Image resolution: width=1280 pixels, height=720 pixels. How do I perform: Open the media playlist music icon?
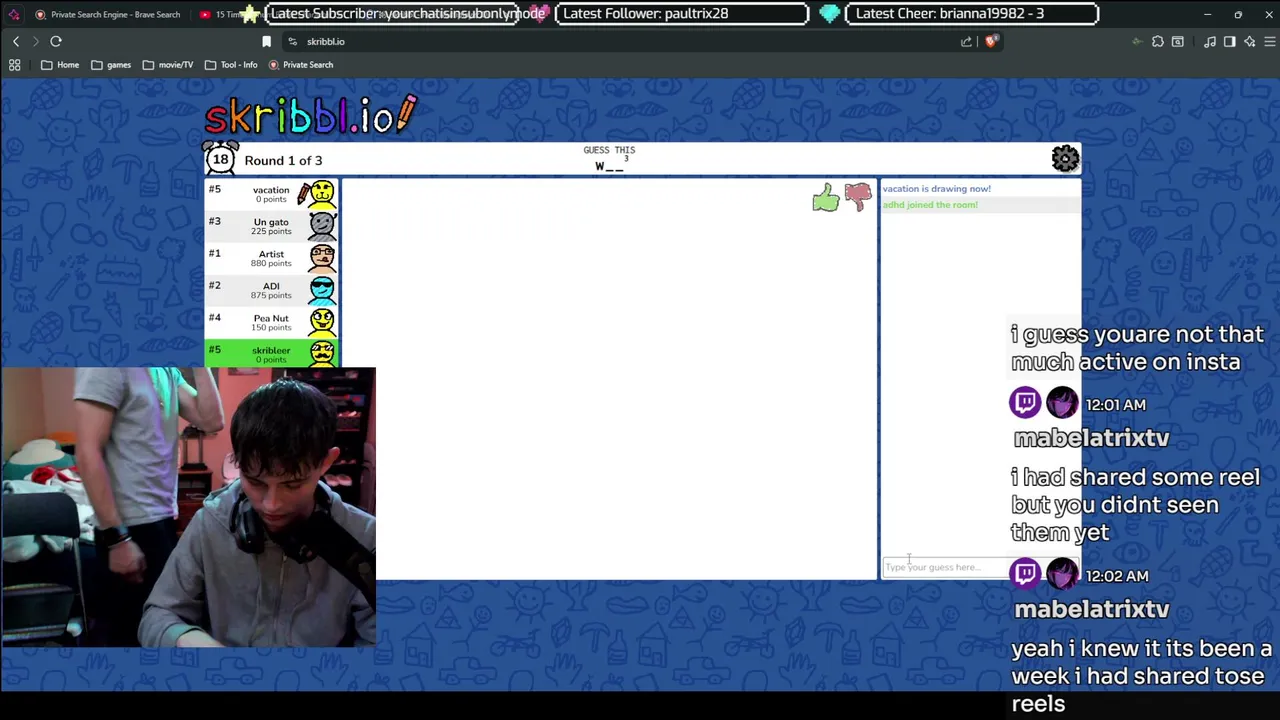1210,41
